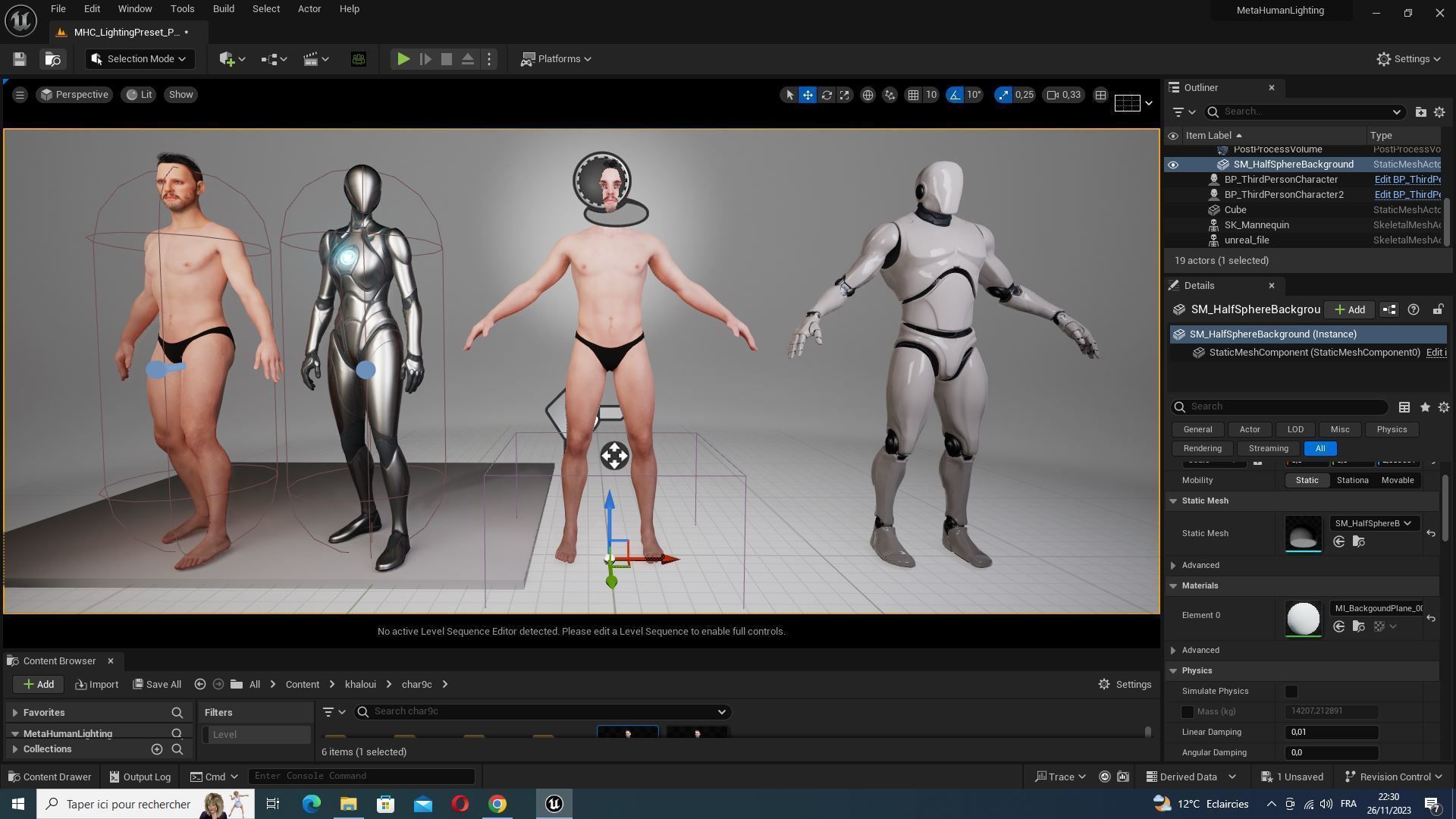The height and width of the screenshot is (819, 1456).
Task: Open the Selection Mode dropdown
Action: [139, 59]
